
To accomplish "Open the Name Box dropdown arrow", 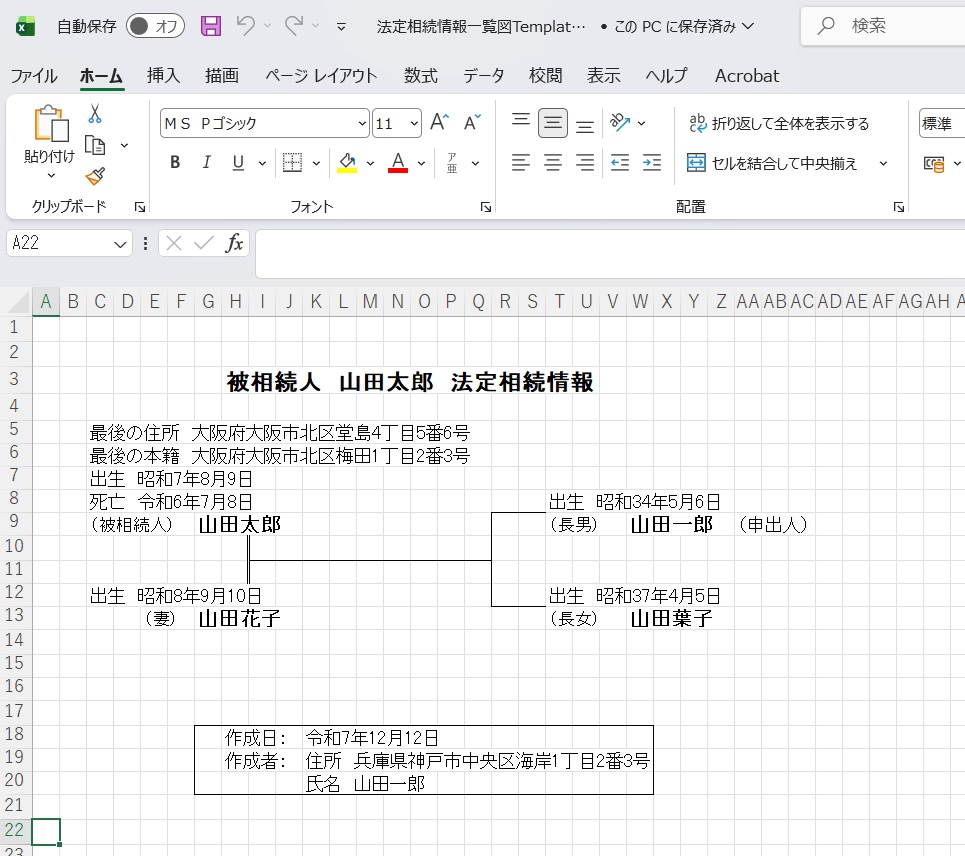I will (121, 243).
